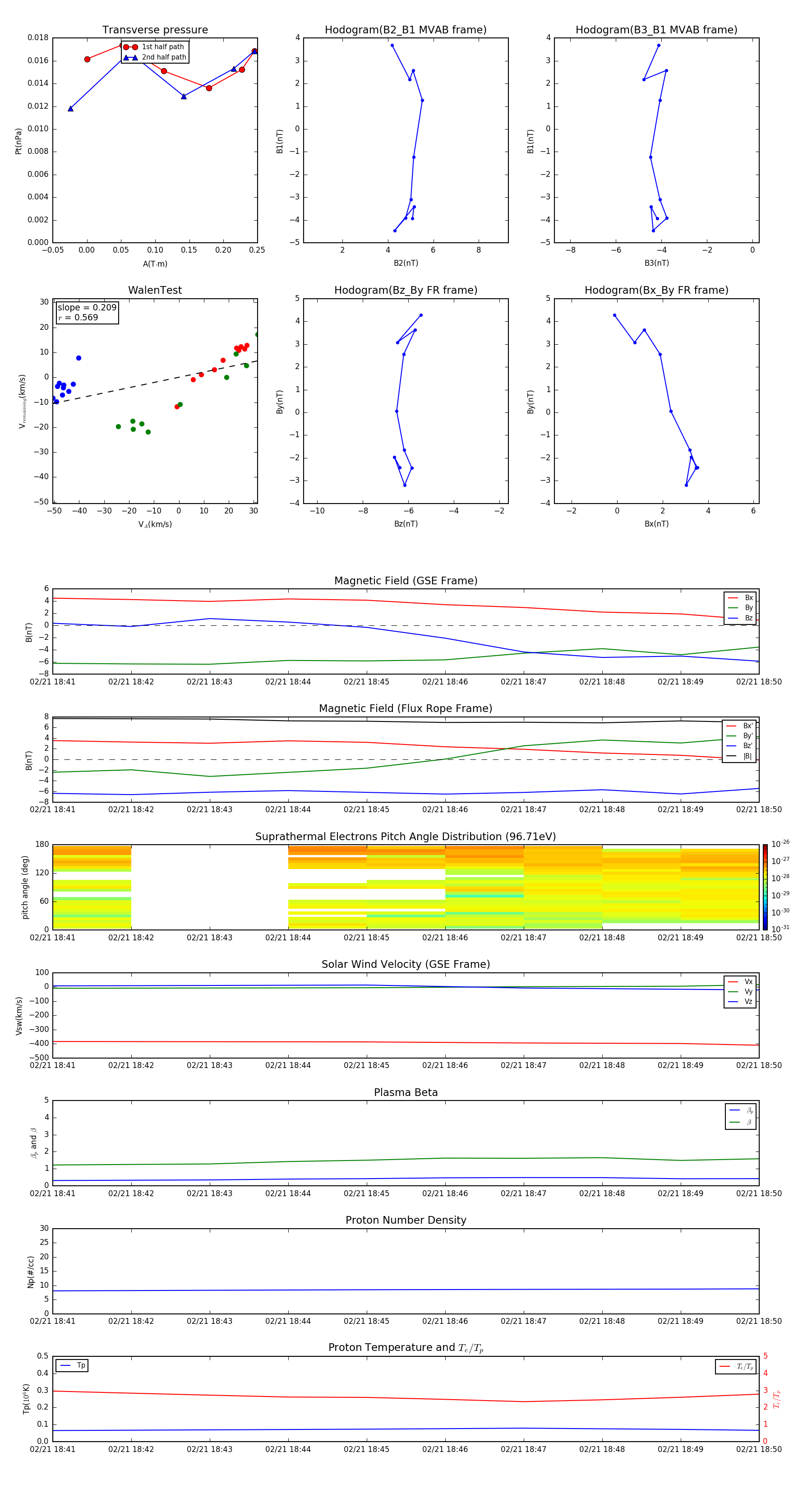
Task: Click the Tp legend entry
Action: pyautogui.click(x=72, y=1365)
